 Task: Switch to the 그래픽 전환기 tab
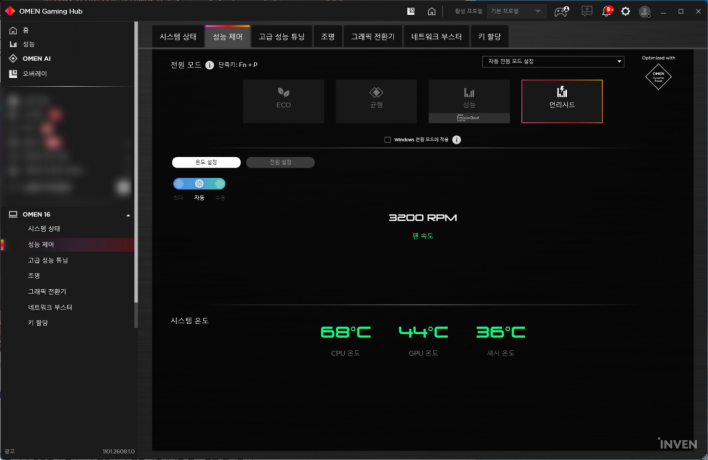tap(373, 37)
